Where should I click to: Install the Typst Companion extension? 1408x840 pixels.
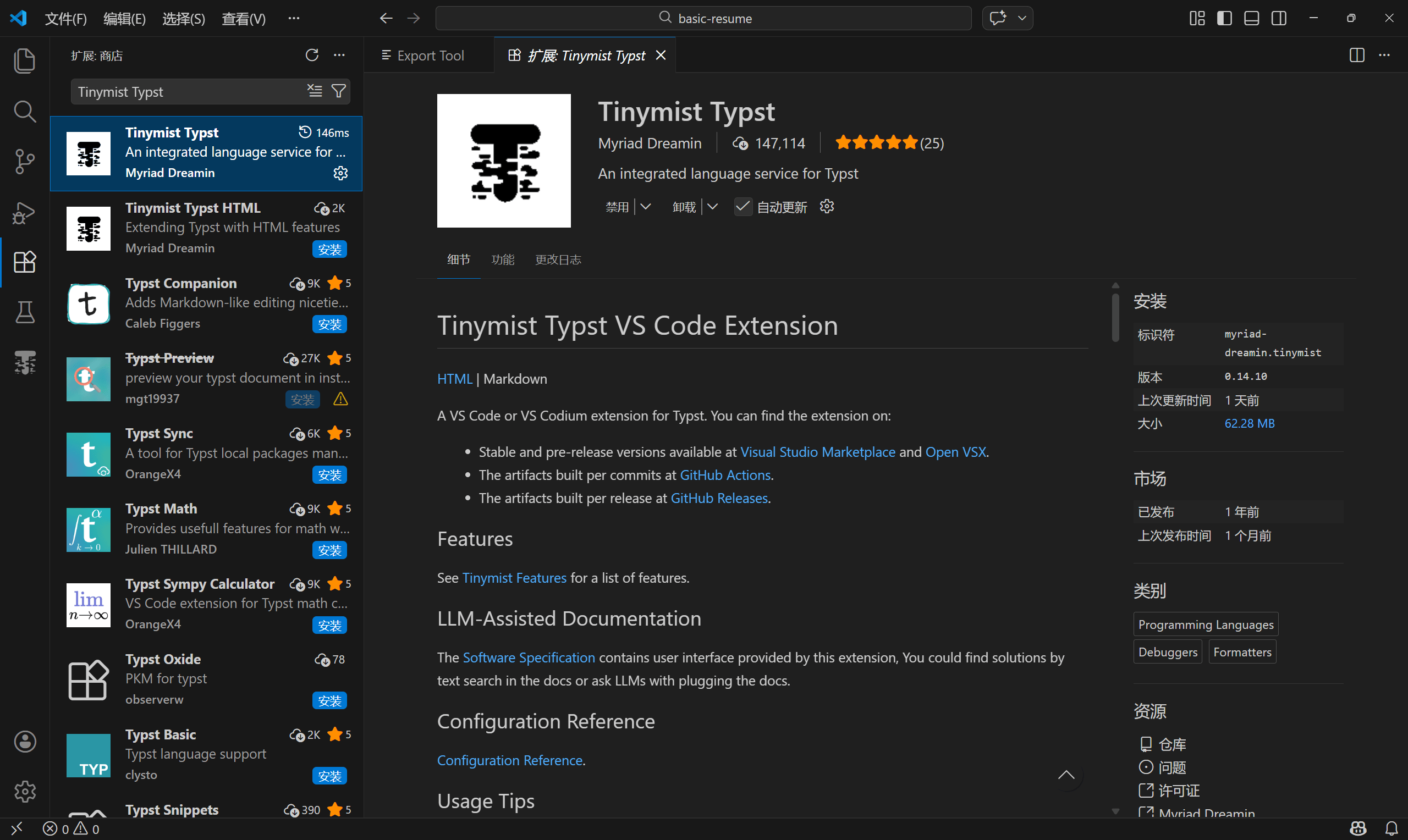(x=329, y=324)
